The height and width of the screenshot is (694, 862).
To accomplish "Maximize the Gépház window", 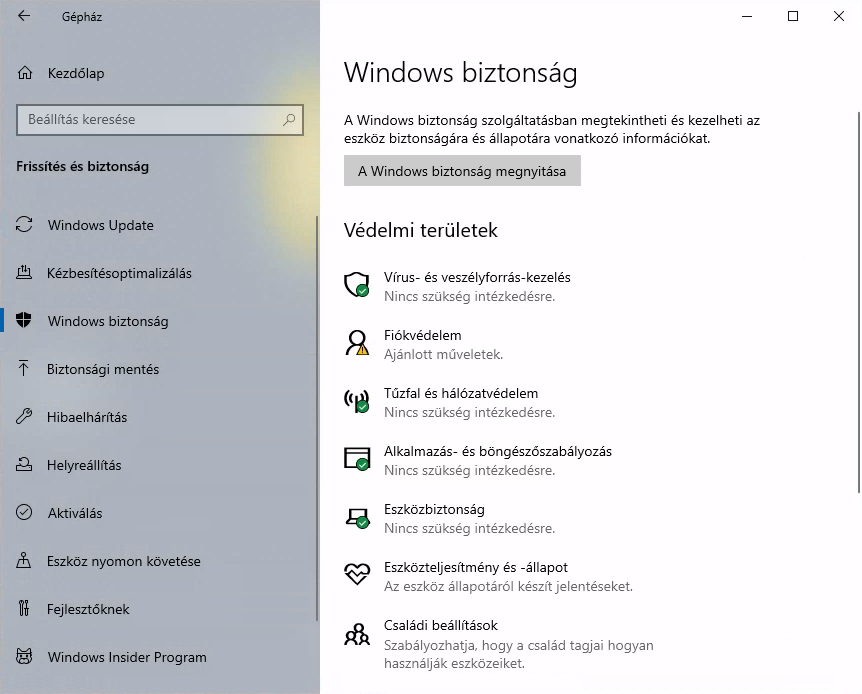I will pos(793,16).
